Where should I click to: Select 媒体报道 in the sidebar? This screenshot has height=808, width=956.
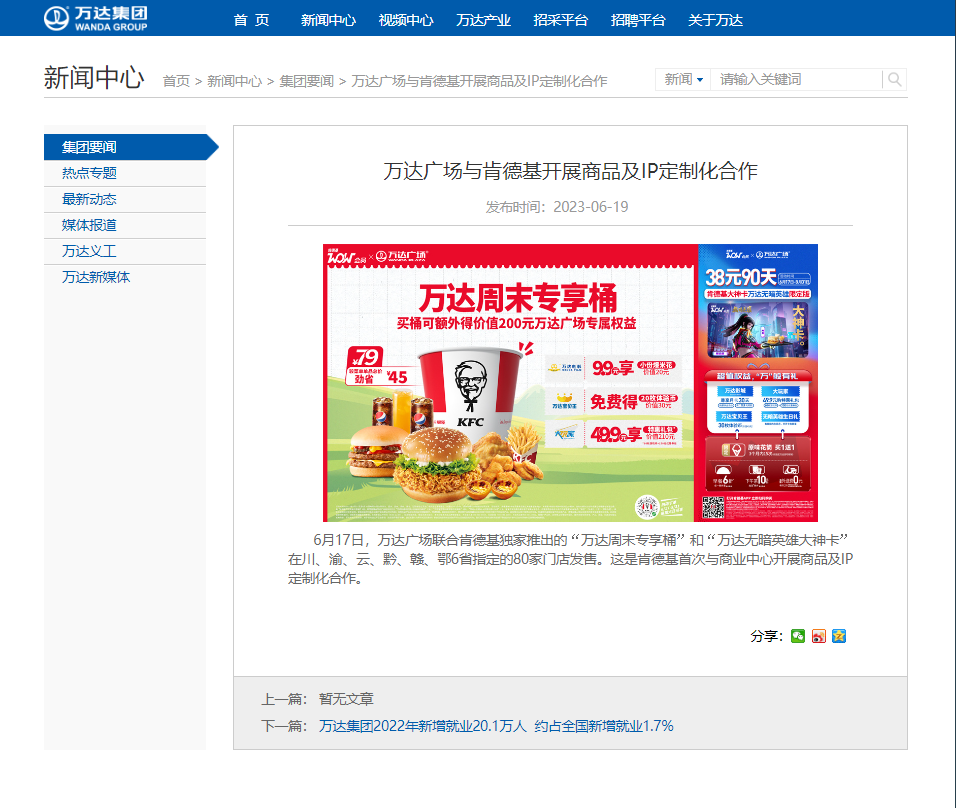tap(125, 226)
